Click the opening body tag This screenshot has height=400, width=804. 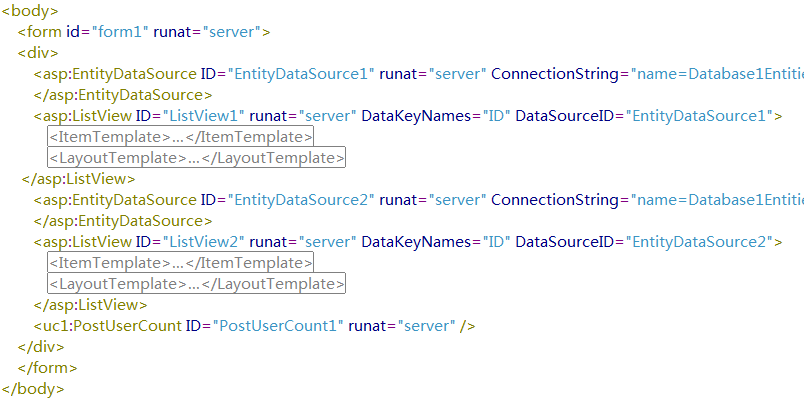pyautogui.click(x=30, y=11)
